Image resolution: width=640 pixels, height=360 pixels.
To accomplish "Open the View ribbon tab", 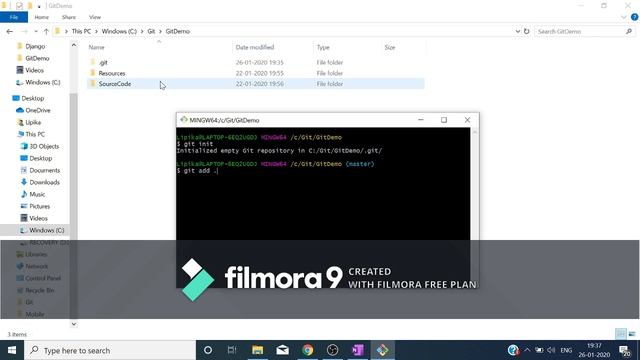I will [95, 17].
